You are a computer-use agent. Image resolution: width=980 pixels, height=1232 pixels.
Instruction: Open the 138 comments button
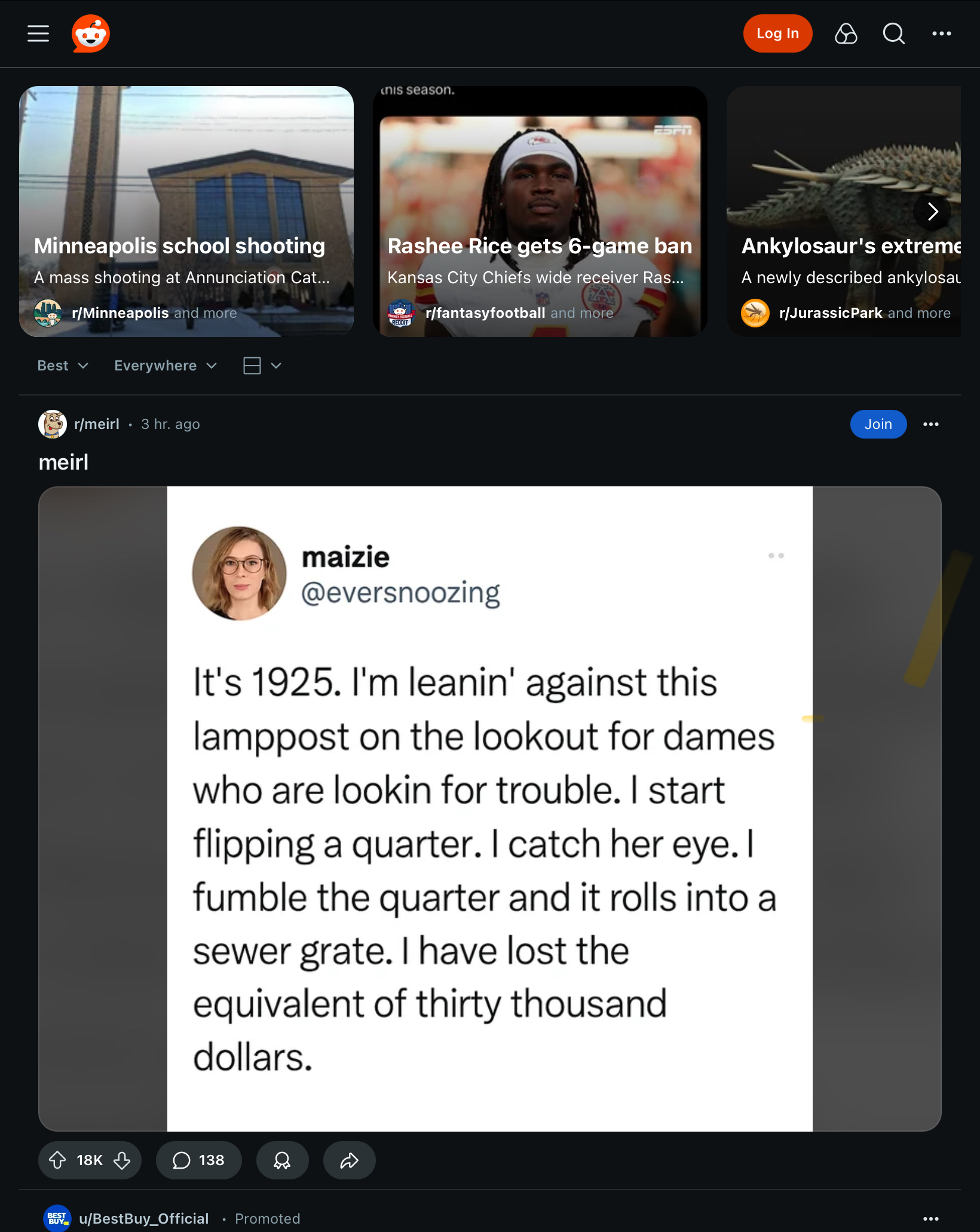(x=198, y=1160)
